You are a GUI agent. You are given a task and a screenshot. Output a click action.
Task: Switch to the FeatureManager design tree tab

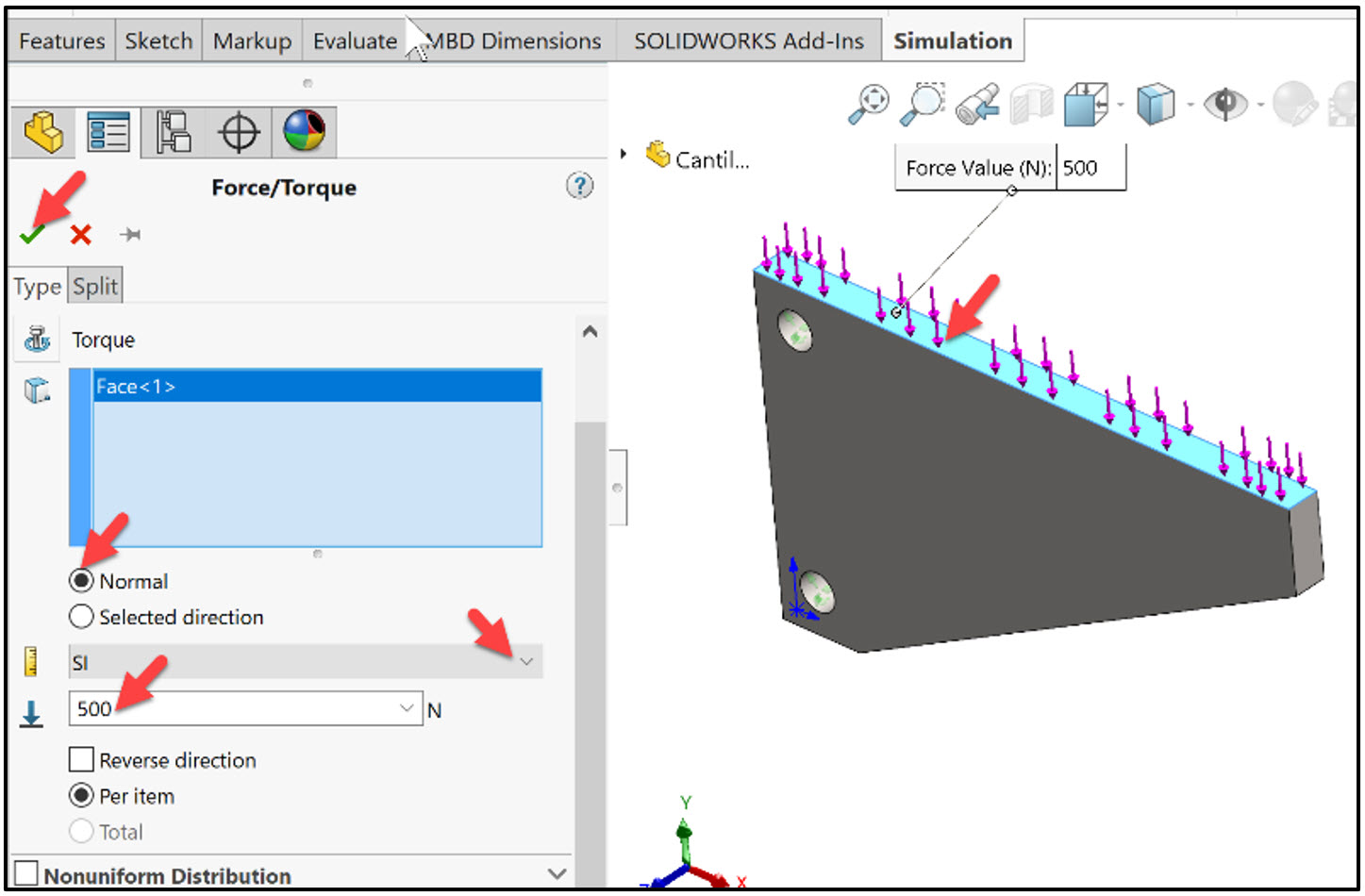42,132
